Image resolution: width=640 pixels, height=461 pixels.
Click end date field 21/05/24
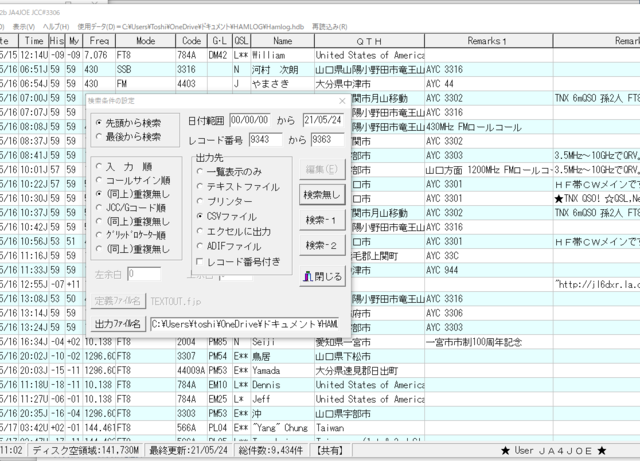pos(323,120)
